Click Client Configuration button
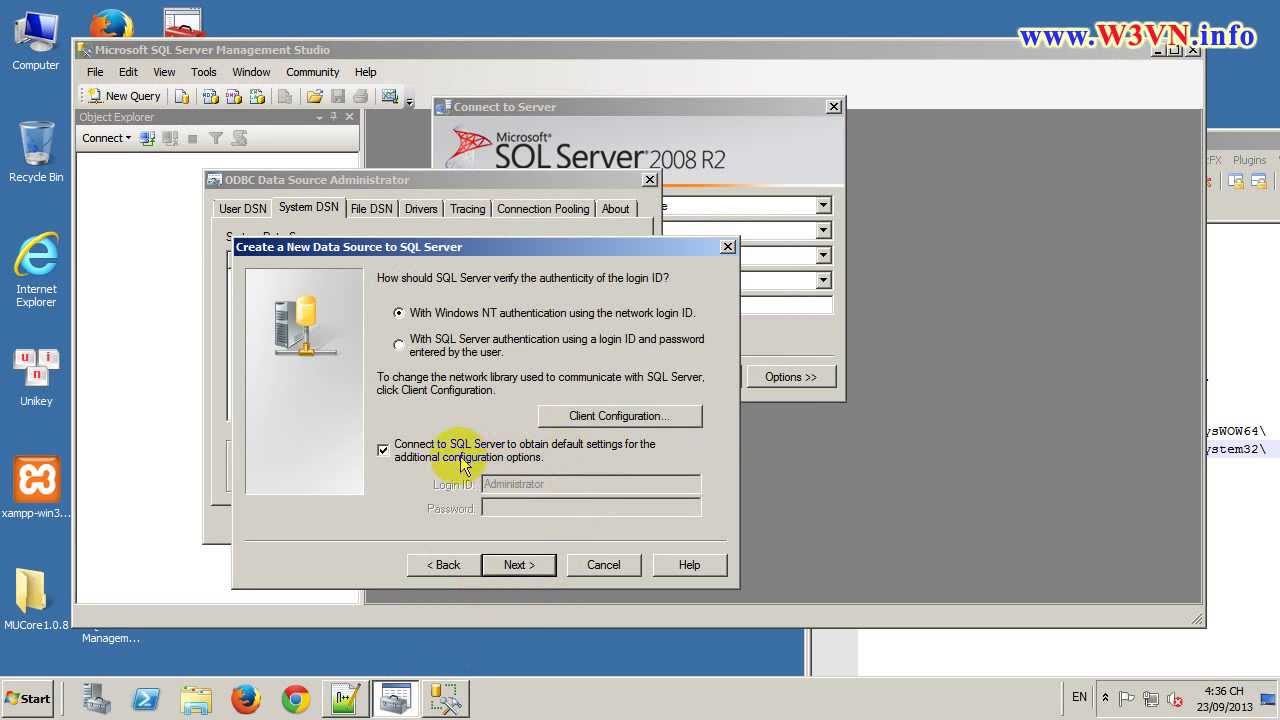 pyautogui.click(x=620, y=416)
